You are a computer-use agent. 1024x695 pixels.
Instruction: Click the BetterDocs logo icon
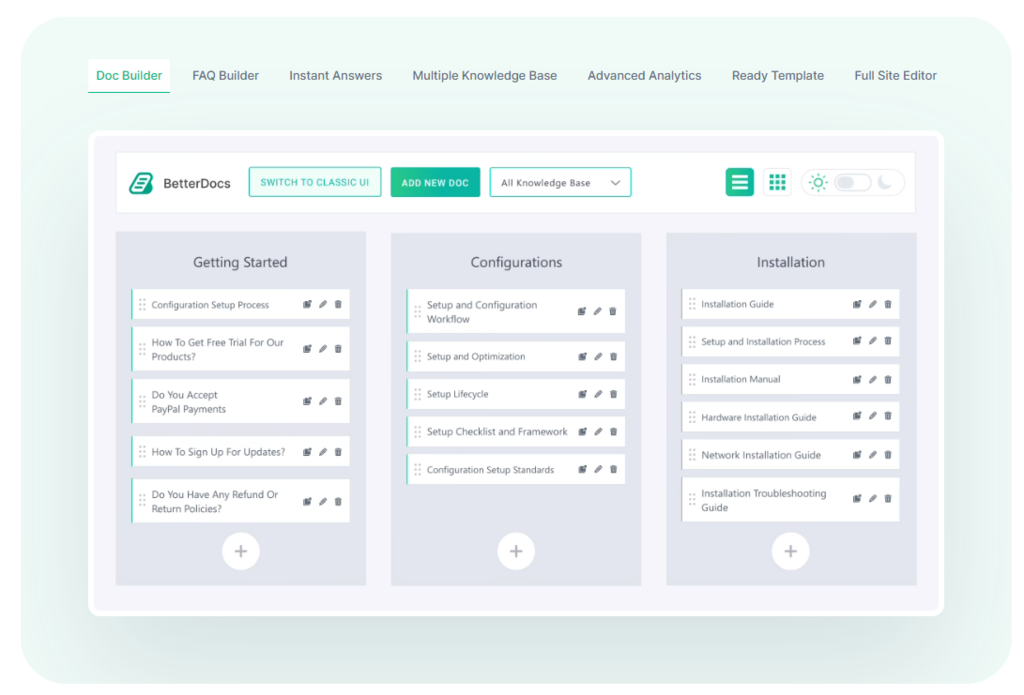[x=140, y=182]
